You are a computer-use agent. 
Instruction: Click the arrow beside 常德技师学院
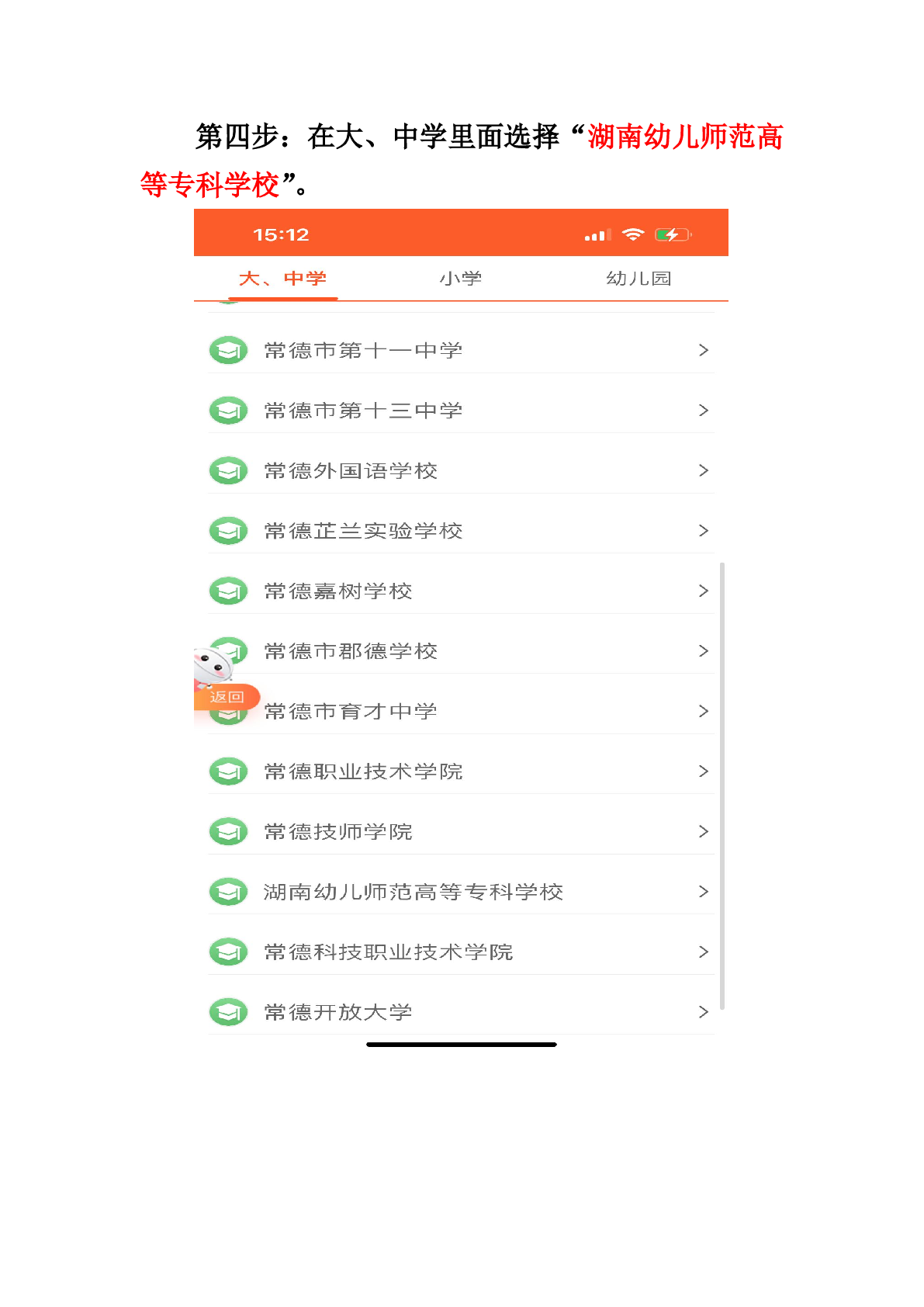pyautogui.click(x=703, y=832)
